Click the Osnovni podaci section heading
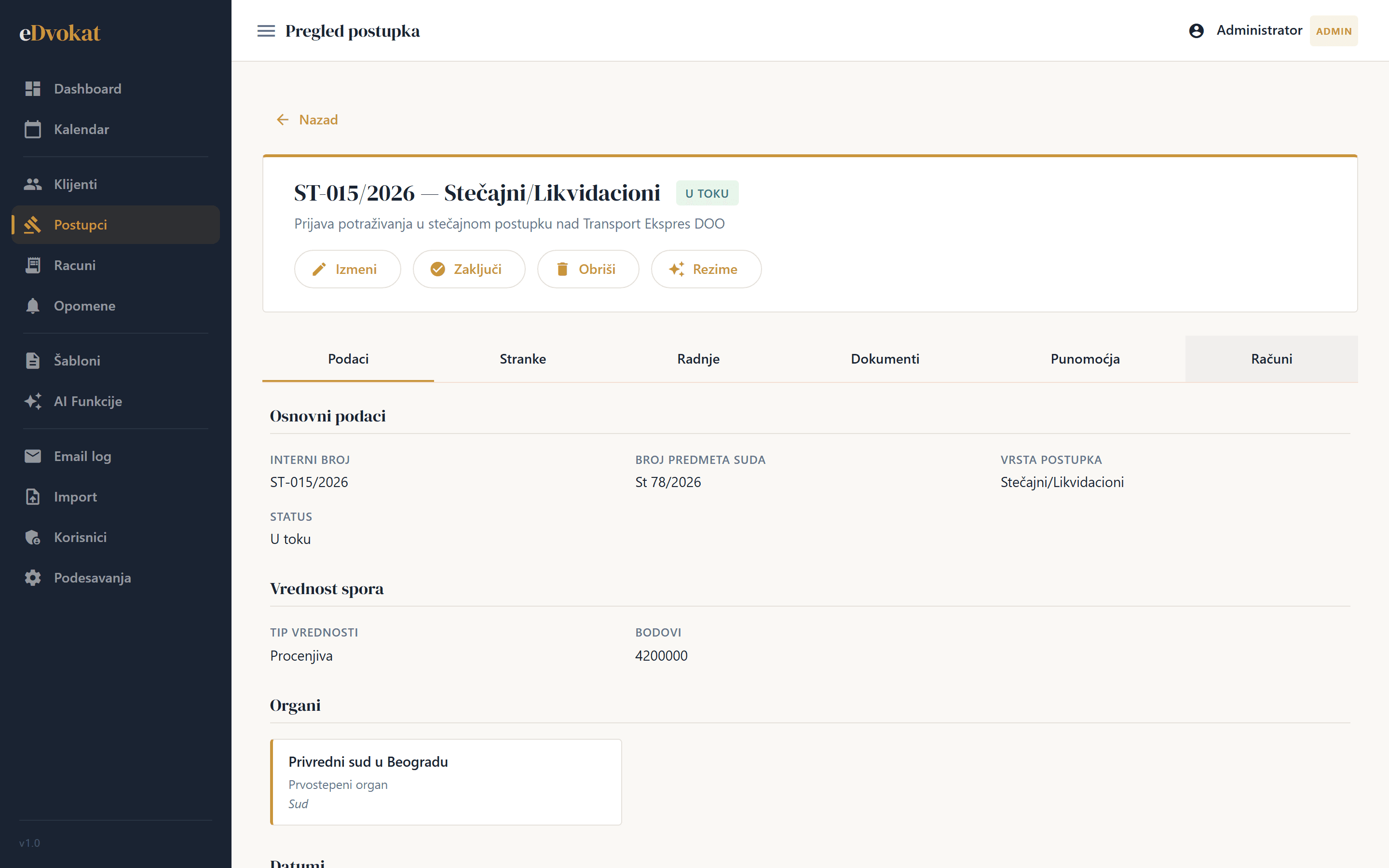This screenshot has width=1389, height=868. [x=328, y=416]
